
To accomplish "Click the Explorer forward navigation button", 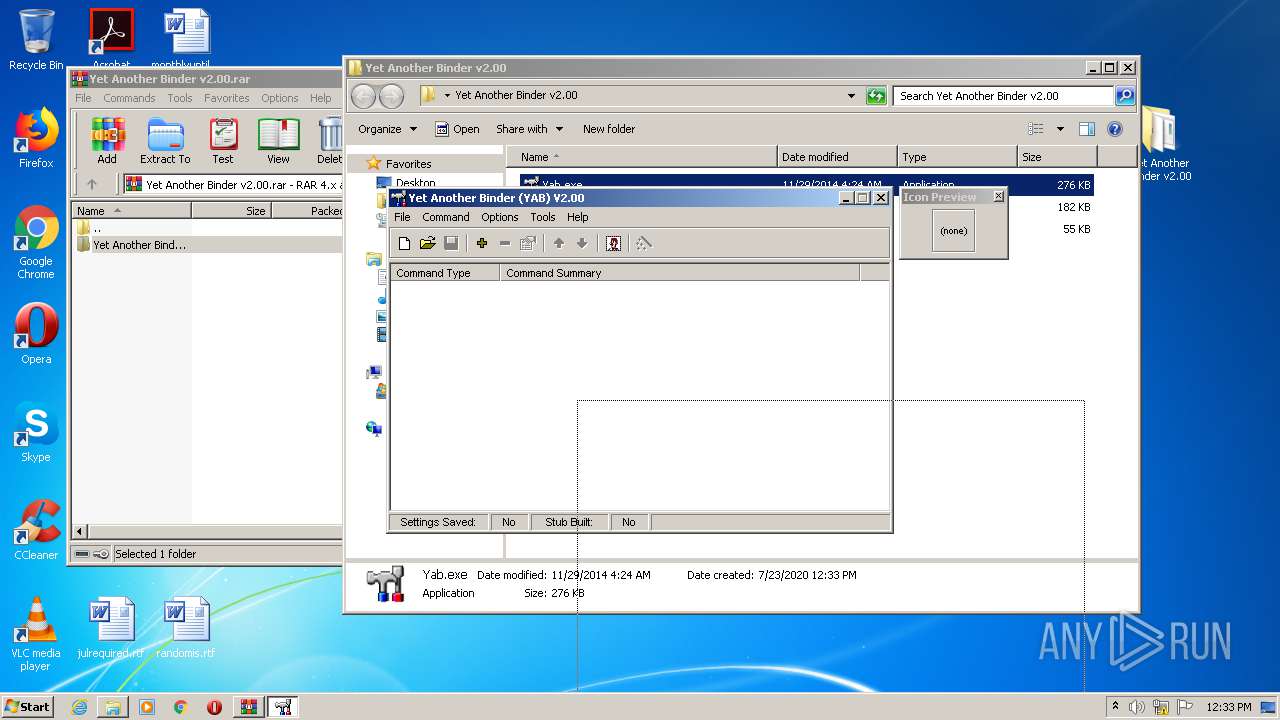I will coord(391,96).
